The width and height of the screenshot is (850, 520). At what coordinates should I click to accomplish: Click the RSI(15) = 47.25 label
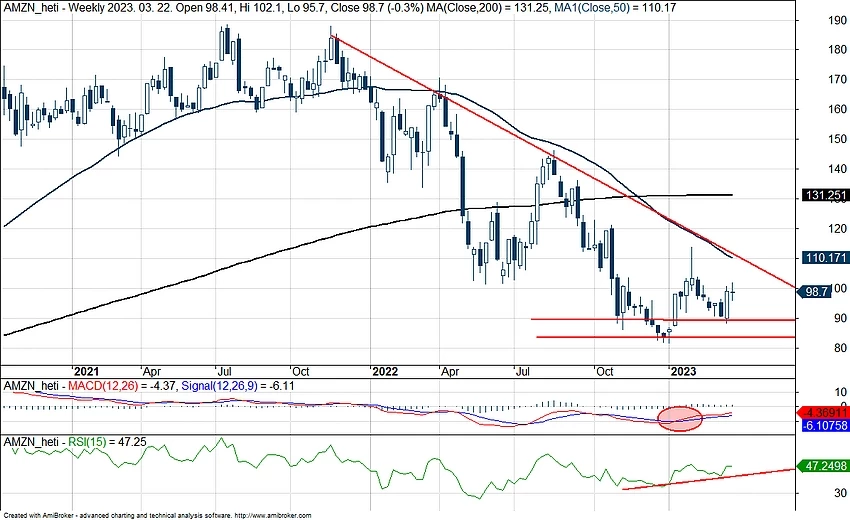coord(107,442)
